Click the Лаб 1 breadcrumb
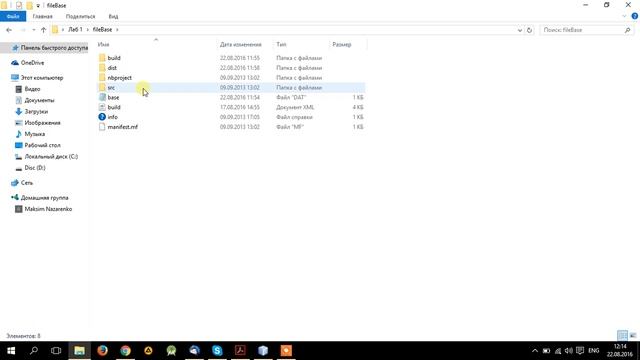Screen dimensions: 640x360 click(x=75, y=30)
